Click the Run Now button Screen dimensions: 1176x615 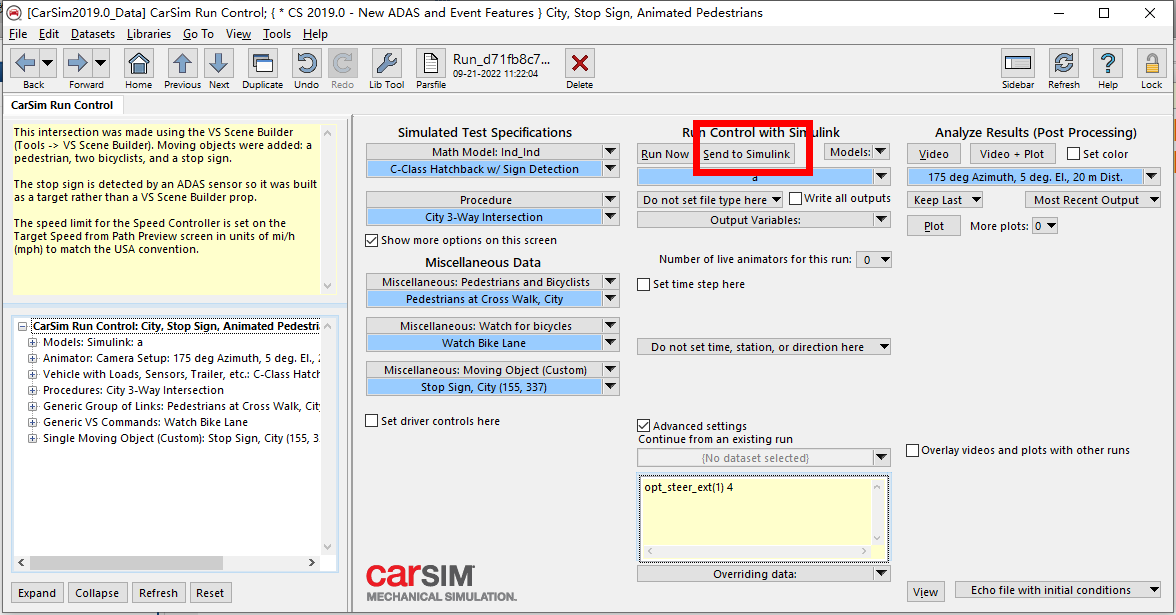tap(664, 154)
